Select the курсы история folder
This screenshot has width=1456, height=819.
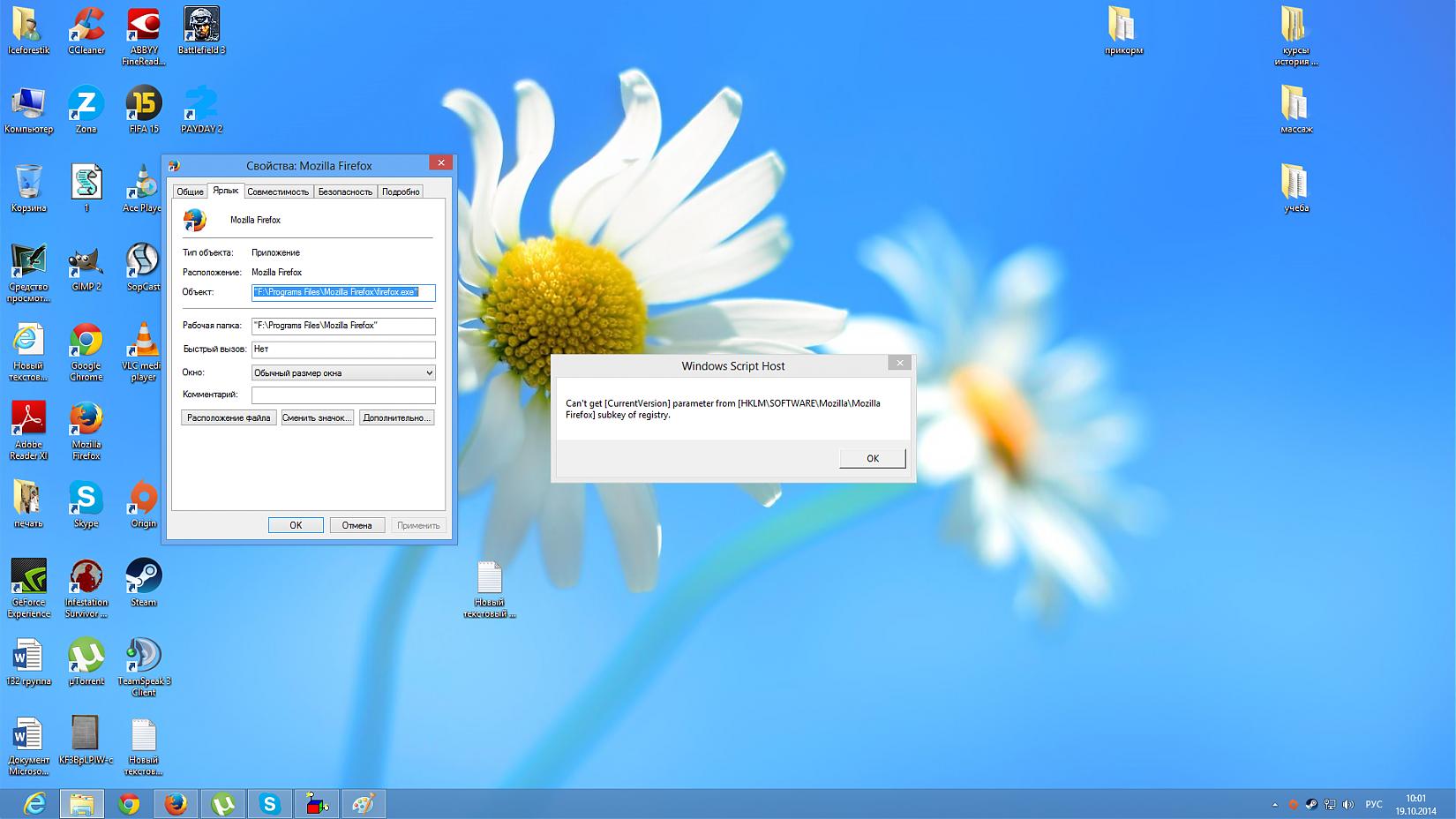point(1295,37)
